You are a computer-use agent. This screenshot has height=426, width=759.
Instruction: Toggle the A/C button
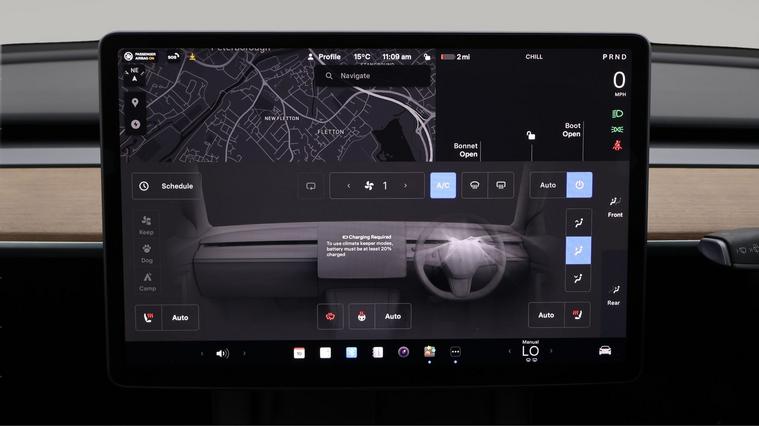pos(443,185)
